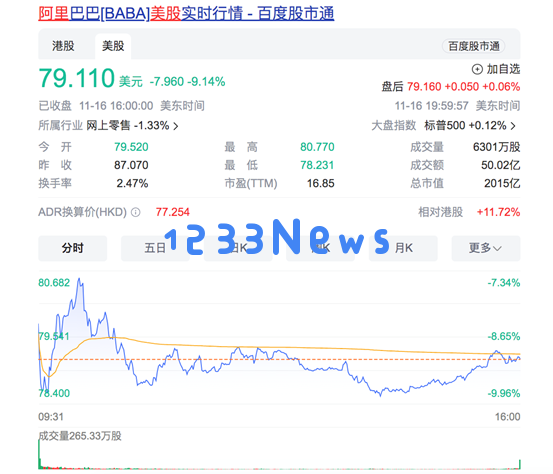Image resolution: width=553 pixels, height=474 pixels.
Task: Click the volume bar chart under 成交量265.33万股
Action: tap(279, 455)
